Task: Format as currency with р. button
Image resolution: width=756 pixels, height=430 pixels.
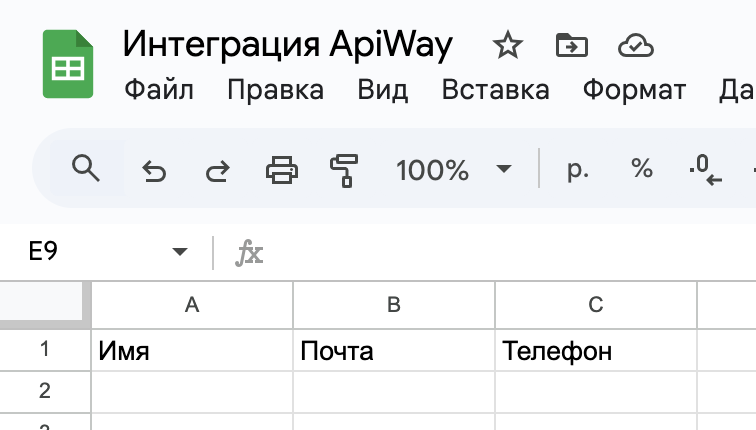Action: click(577, 170)
